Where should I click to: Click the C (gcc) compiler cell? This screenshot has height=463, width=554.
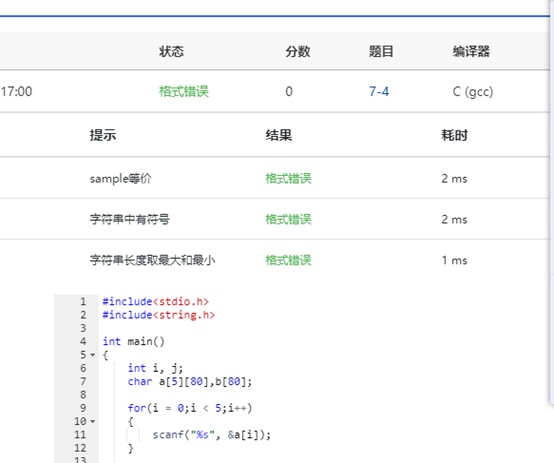473,92
